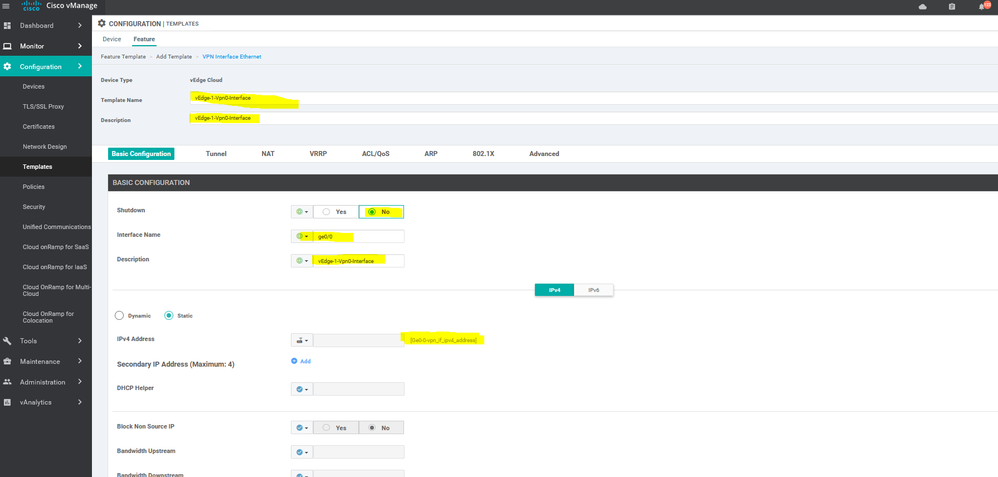Switch to Feature templates tab
This screenshot has width=998, height=477.
(144, 39)
